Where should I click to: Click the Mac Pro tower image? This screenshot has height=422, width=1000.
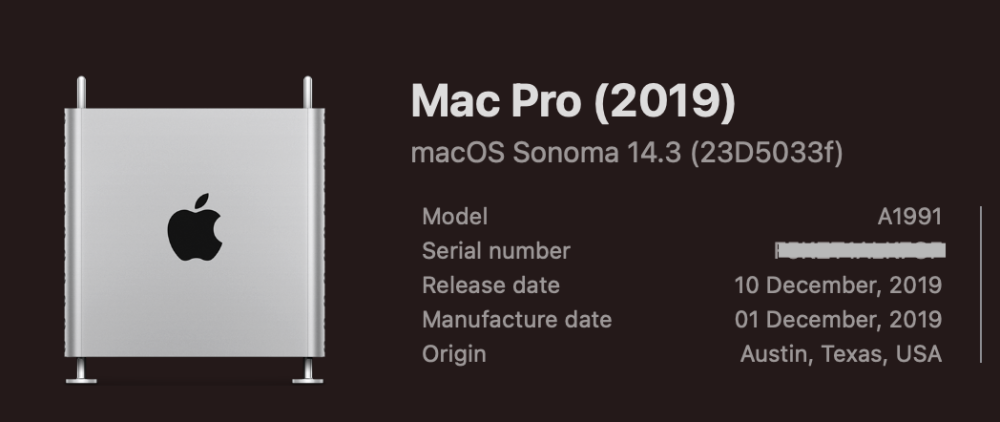[x=195, y=230]
